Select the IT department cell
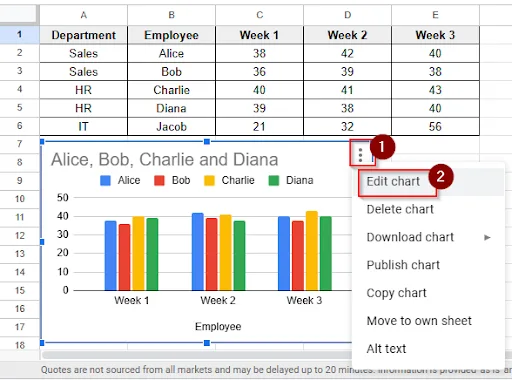 point(83,127)
